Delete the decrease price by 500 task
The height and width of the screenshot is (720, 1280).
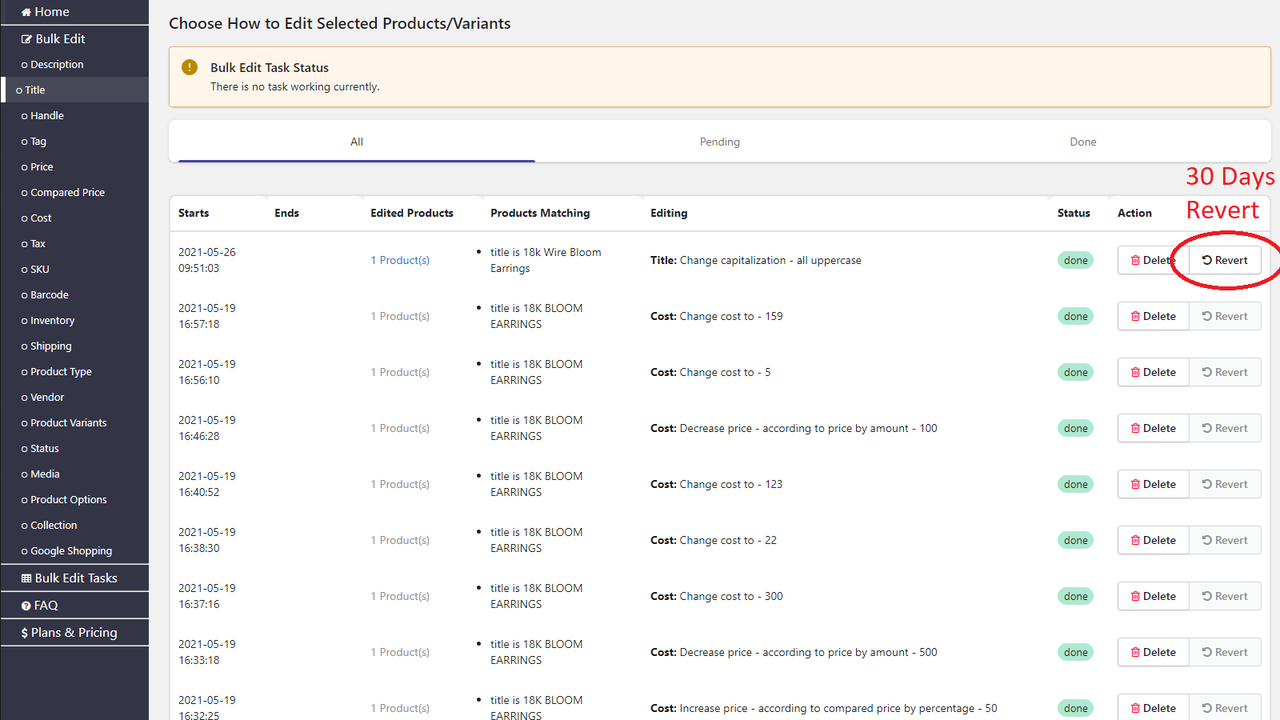coord(1153,652)
